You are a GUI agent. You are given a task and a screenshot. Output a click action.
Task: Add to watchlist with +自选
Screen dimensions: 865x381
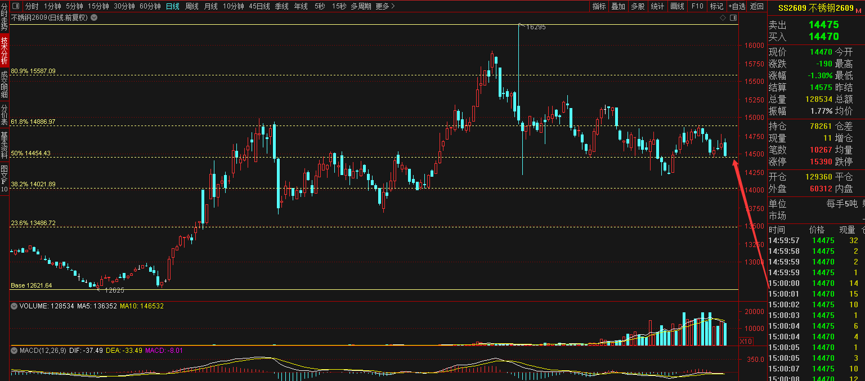[x=736, y=6]
